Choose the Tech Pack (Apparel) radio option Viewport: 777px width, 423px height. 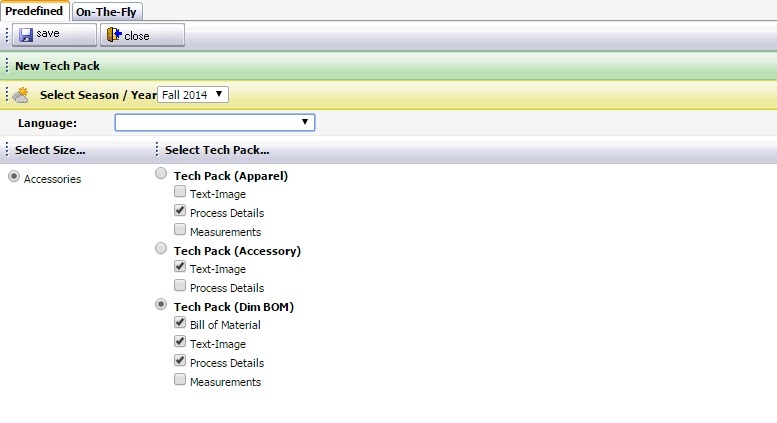161,173
